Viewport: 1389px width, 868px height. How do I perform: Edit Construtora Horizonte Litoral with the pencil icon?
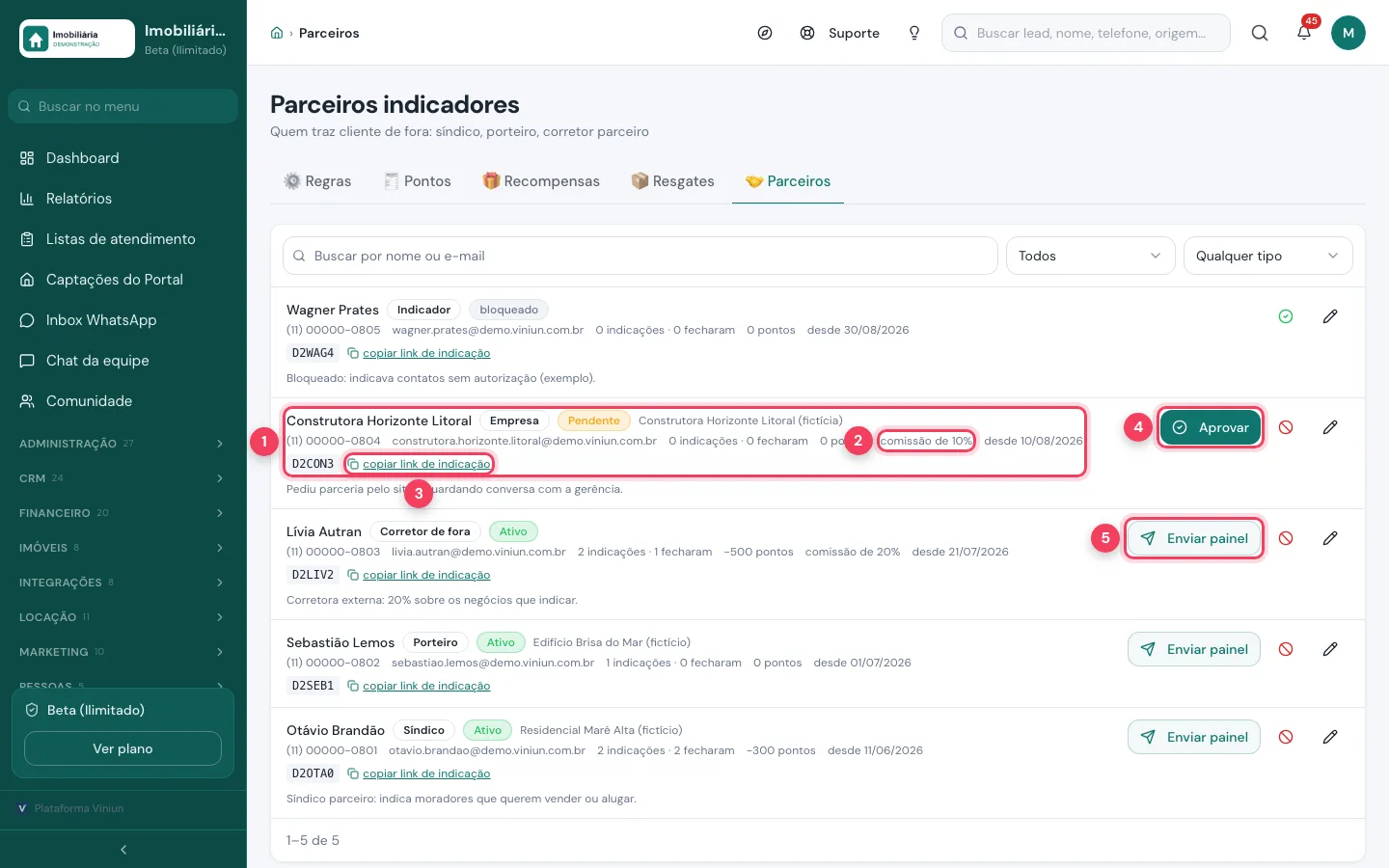pyautogui.click(x=1330, y=427)
